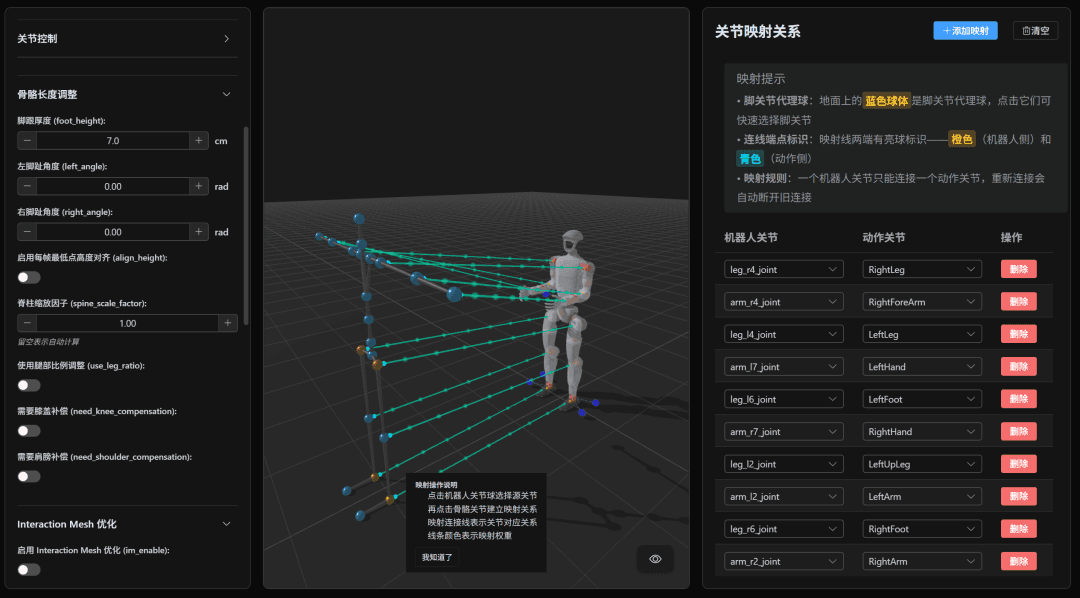Collapse the 骨骼长度调整 section
The height and width of the screenshot is (598, 1080).
tap(226, 94)
